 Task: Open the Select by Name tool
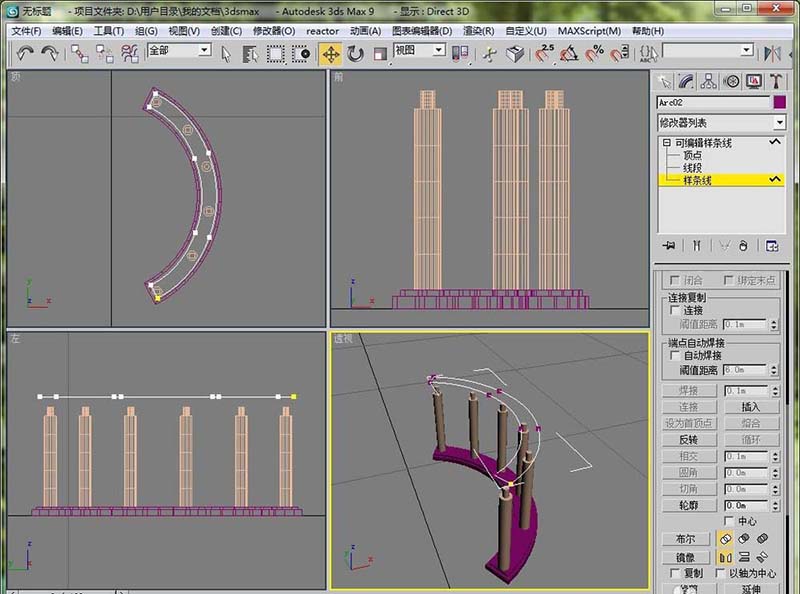click(250, 53)
